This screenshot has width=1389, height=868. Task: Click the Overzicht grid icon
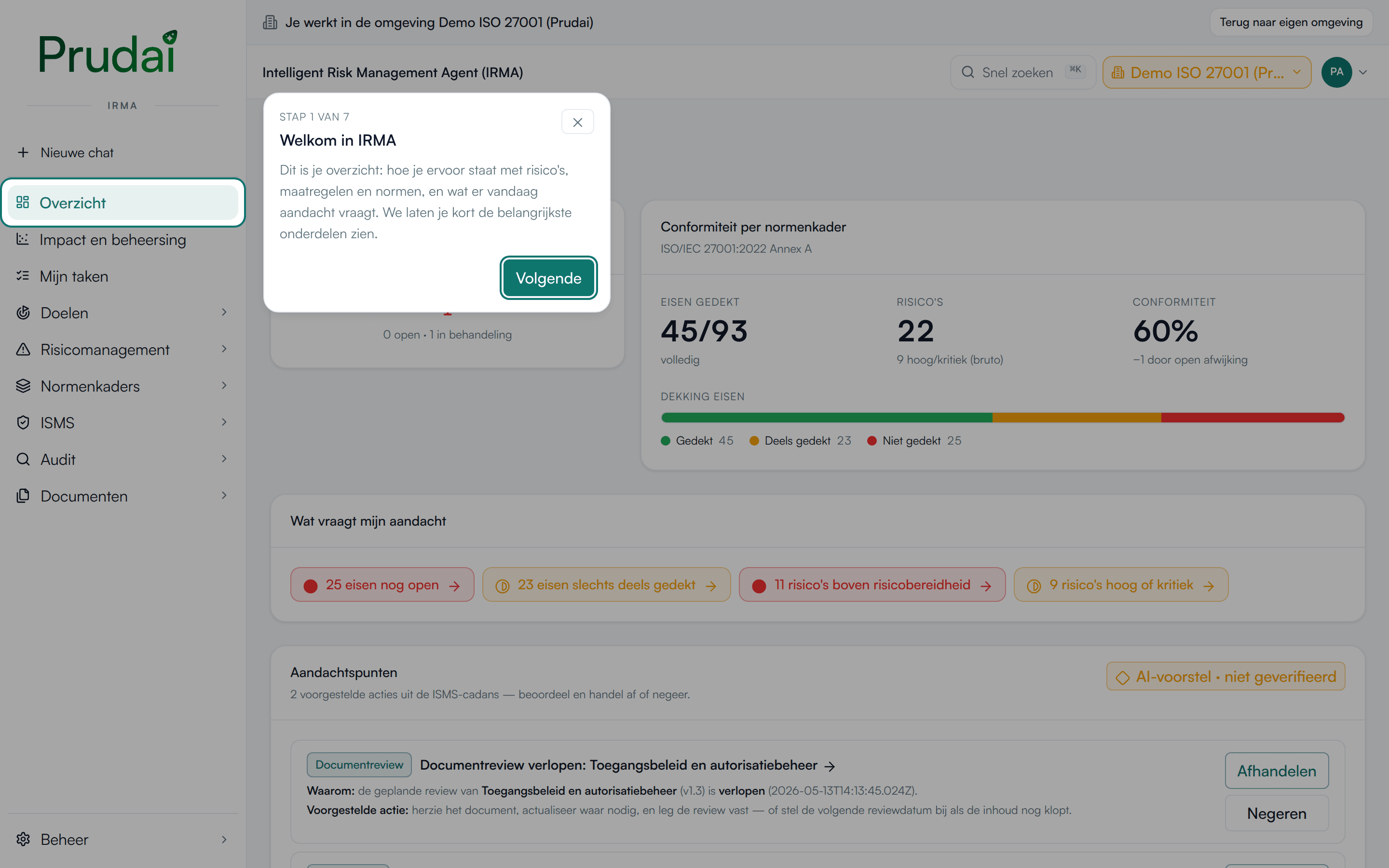pyautogui.click(x=23, y=203)
